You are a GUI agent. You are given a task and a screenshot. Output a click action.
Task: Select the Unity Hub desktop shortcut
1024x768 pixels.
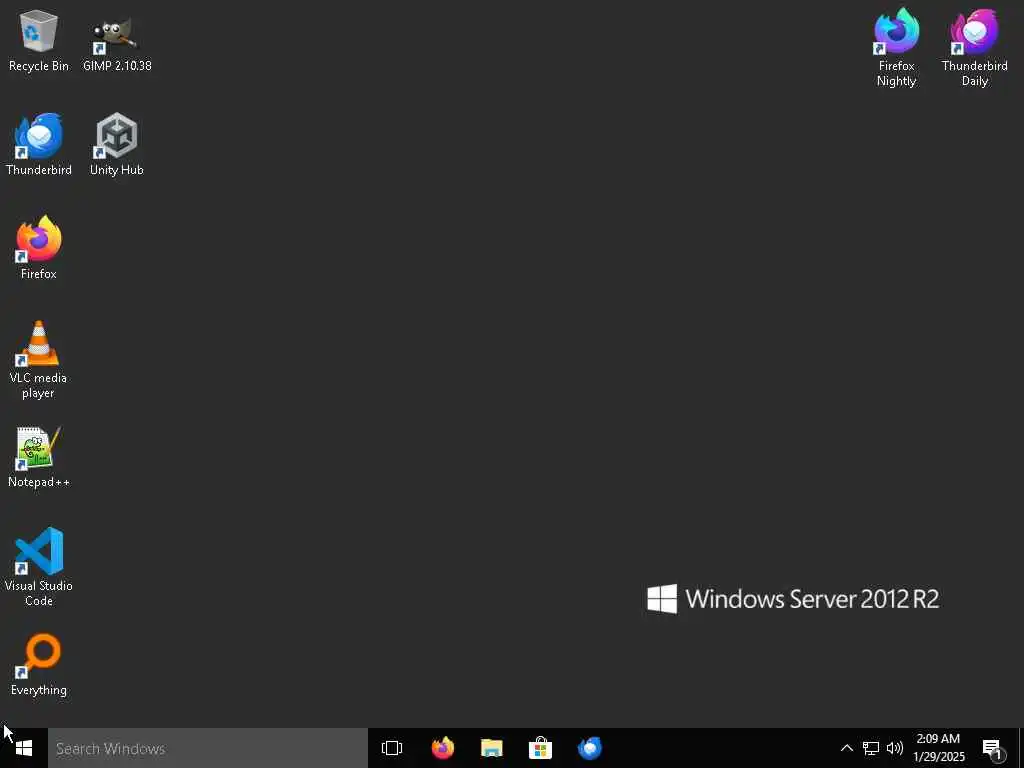pos(117,144)
